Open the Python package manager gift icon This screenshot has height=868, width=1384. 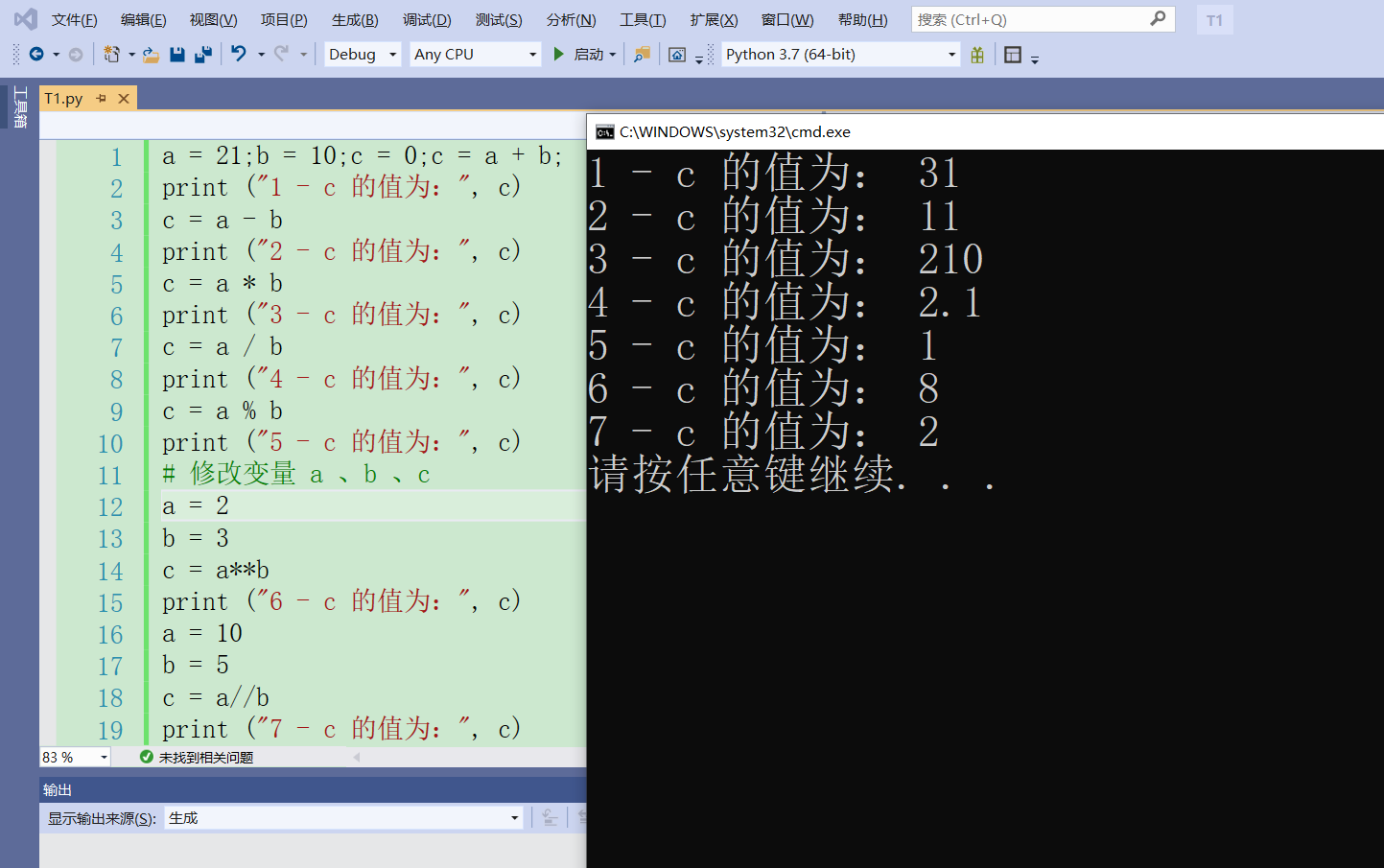click(977, 55)
